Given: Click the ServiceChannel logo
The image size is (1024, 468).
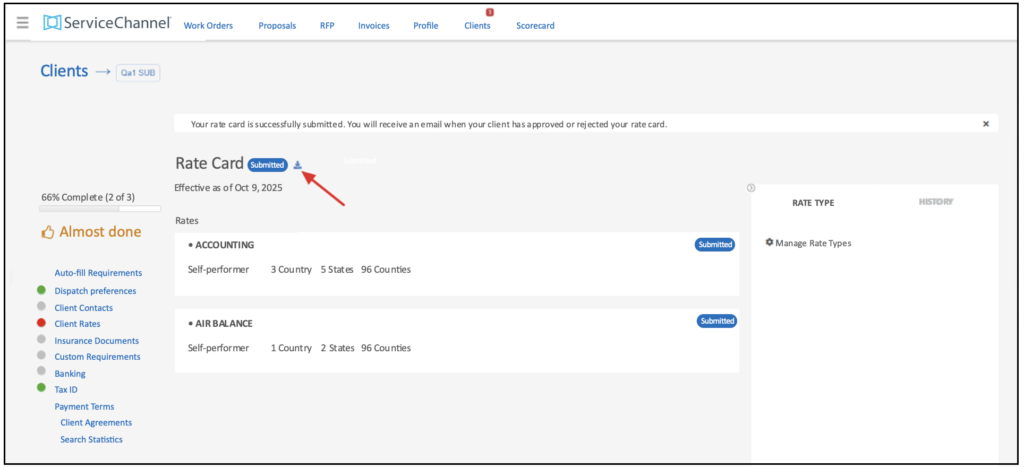Looking at the screenshot, I should tap(107, 23).
